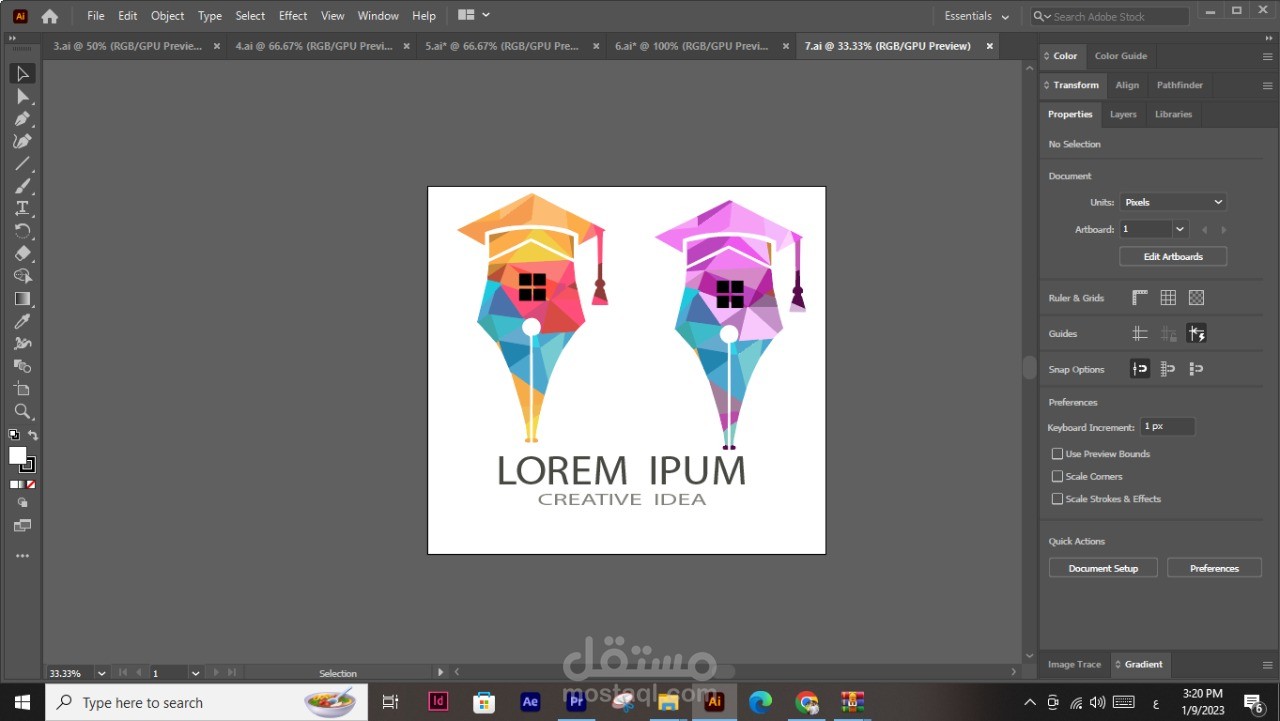Toggle Lock Guides button

[1168, 334]
